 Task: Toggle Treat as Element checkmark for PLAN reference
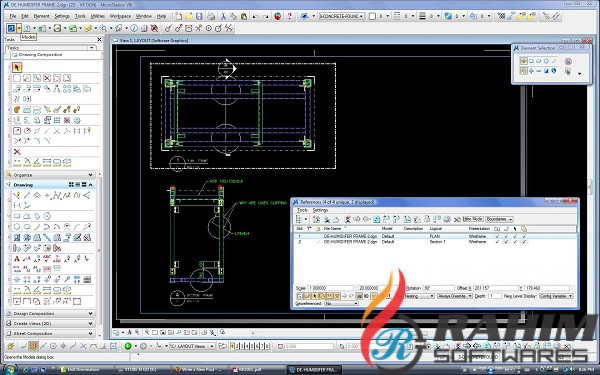524,236
